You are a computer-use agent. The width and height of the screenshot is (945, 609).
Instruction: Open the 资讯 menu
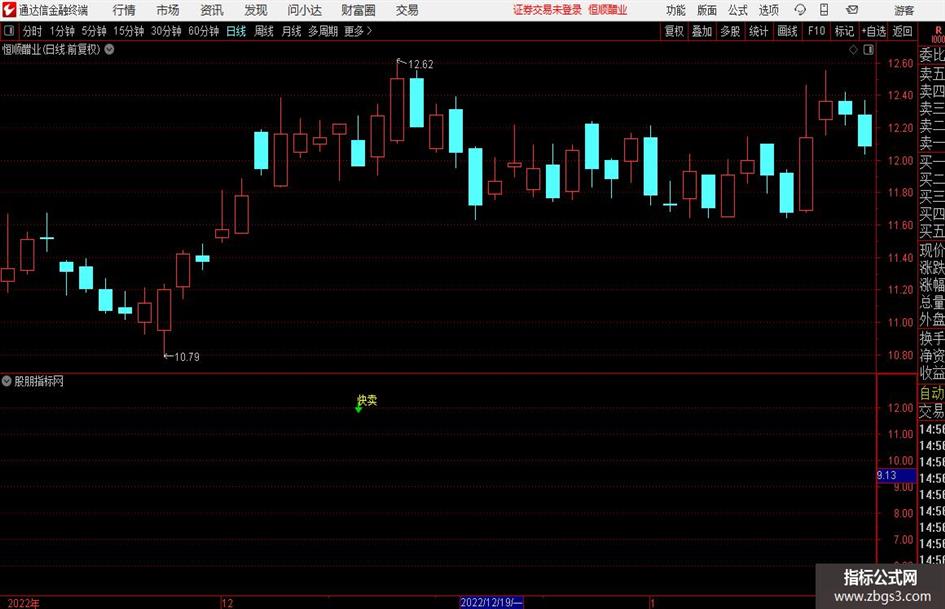212,10
